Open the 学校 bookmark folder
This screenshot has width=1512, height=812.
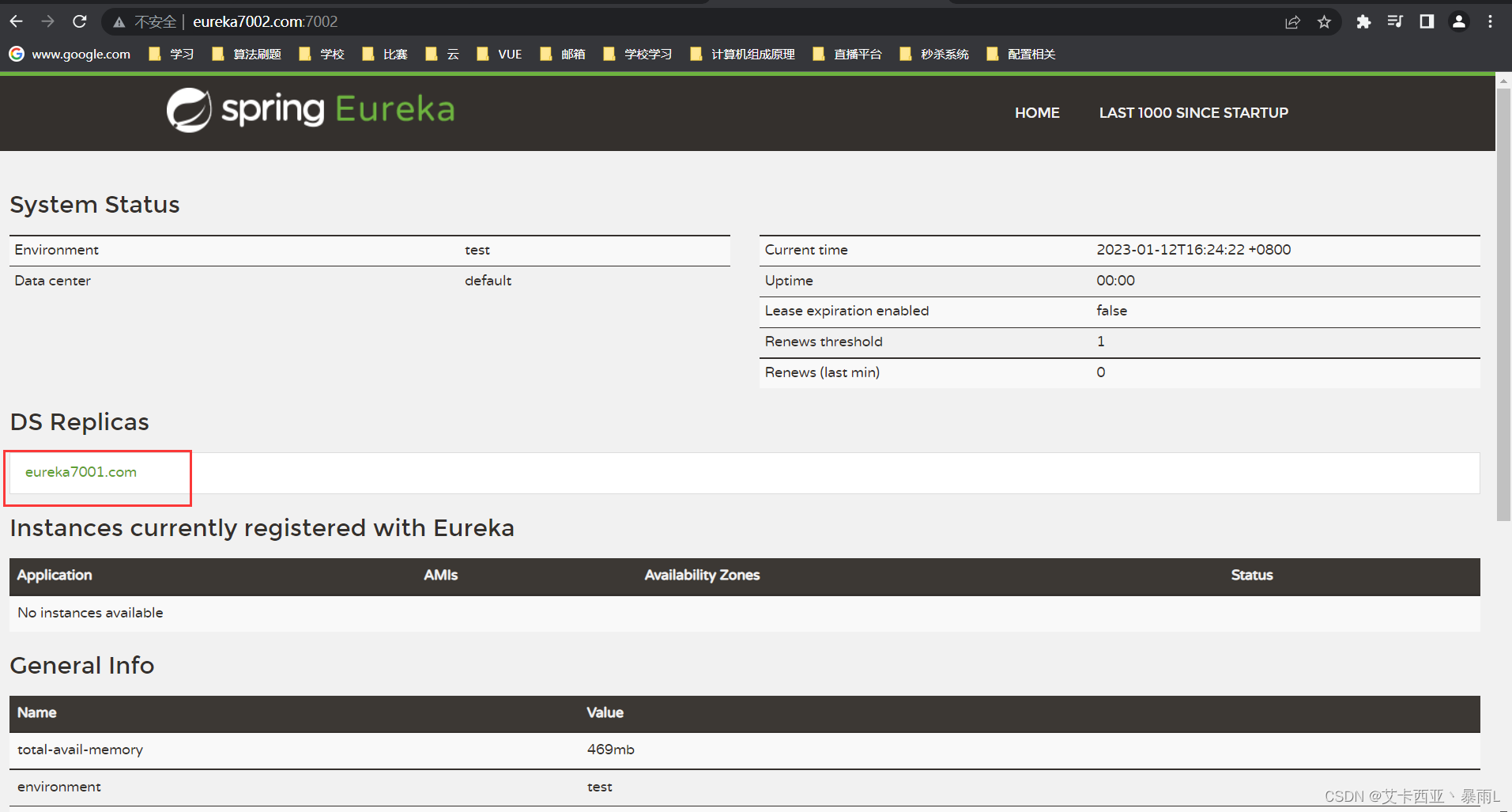pyautogui.click(x=321, y=54)
